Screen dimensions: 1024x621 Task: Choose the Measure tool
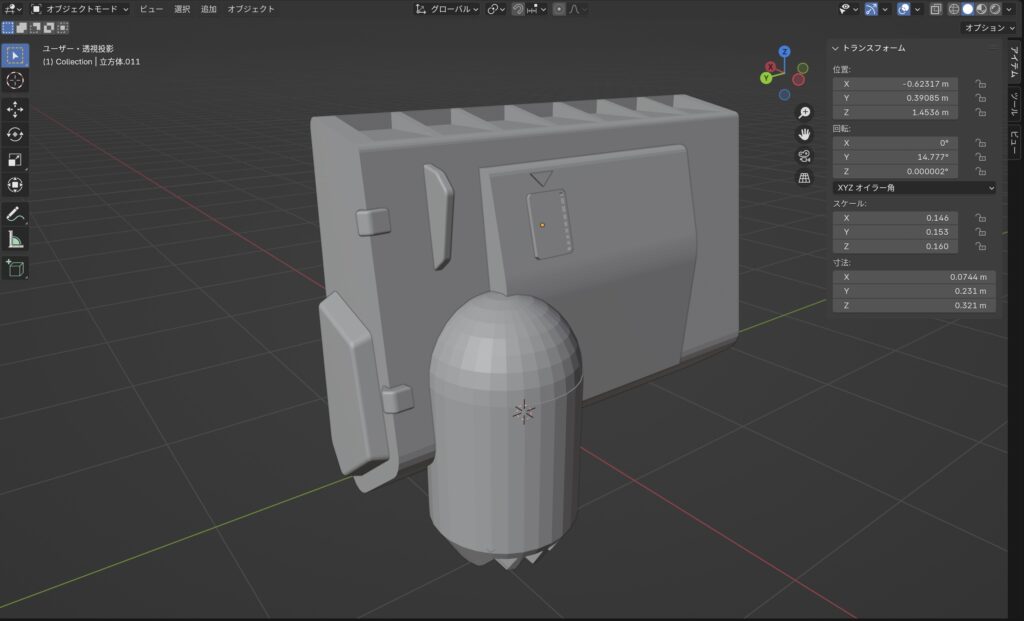point(15,239)
